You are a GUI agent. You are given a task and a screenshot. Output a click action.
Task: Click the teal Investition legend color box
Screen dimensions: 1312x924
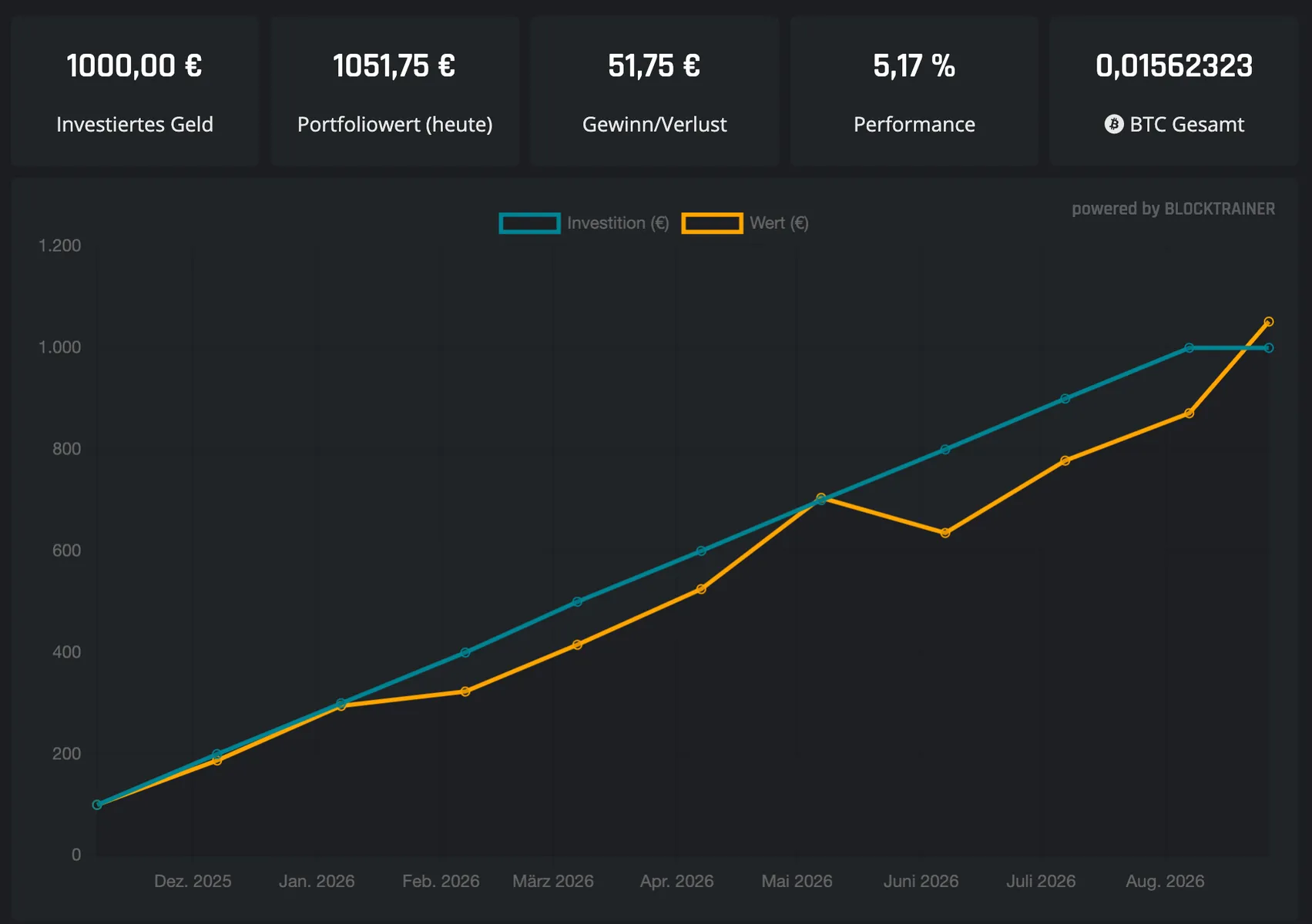pyautogui.click(x=529, y=223)
